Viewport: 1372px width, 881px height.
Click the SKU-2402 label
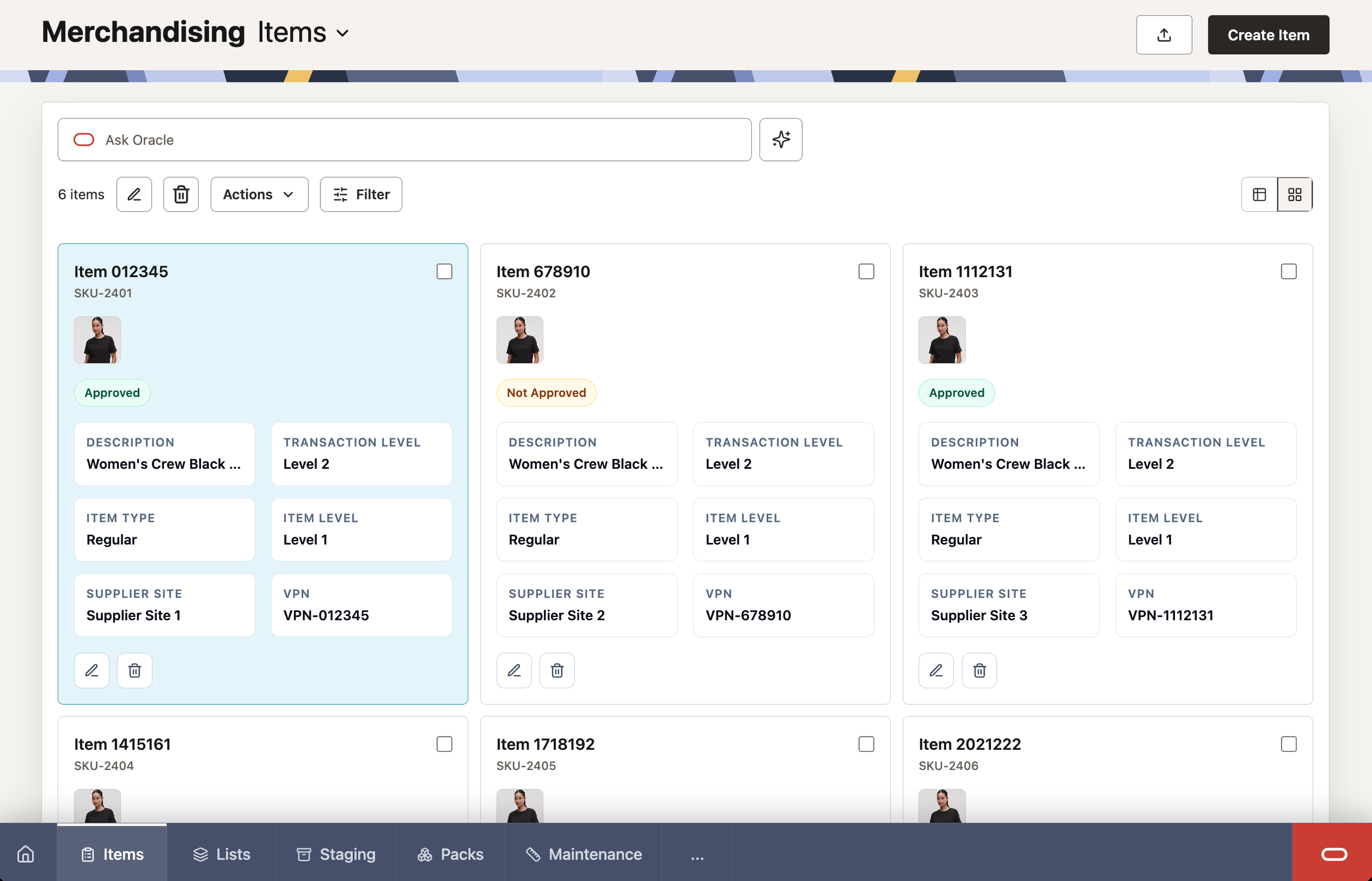526,293
